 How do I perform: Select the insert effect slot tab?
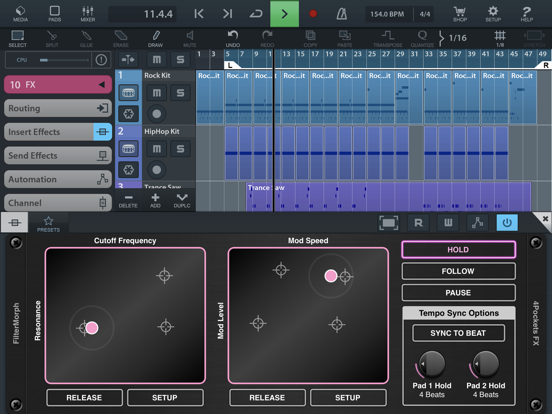14,222
